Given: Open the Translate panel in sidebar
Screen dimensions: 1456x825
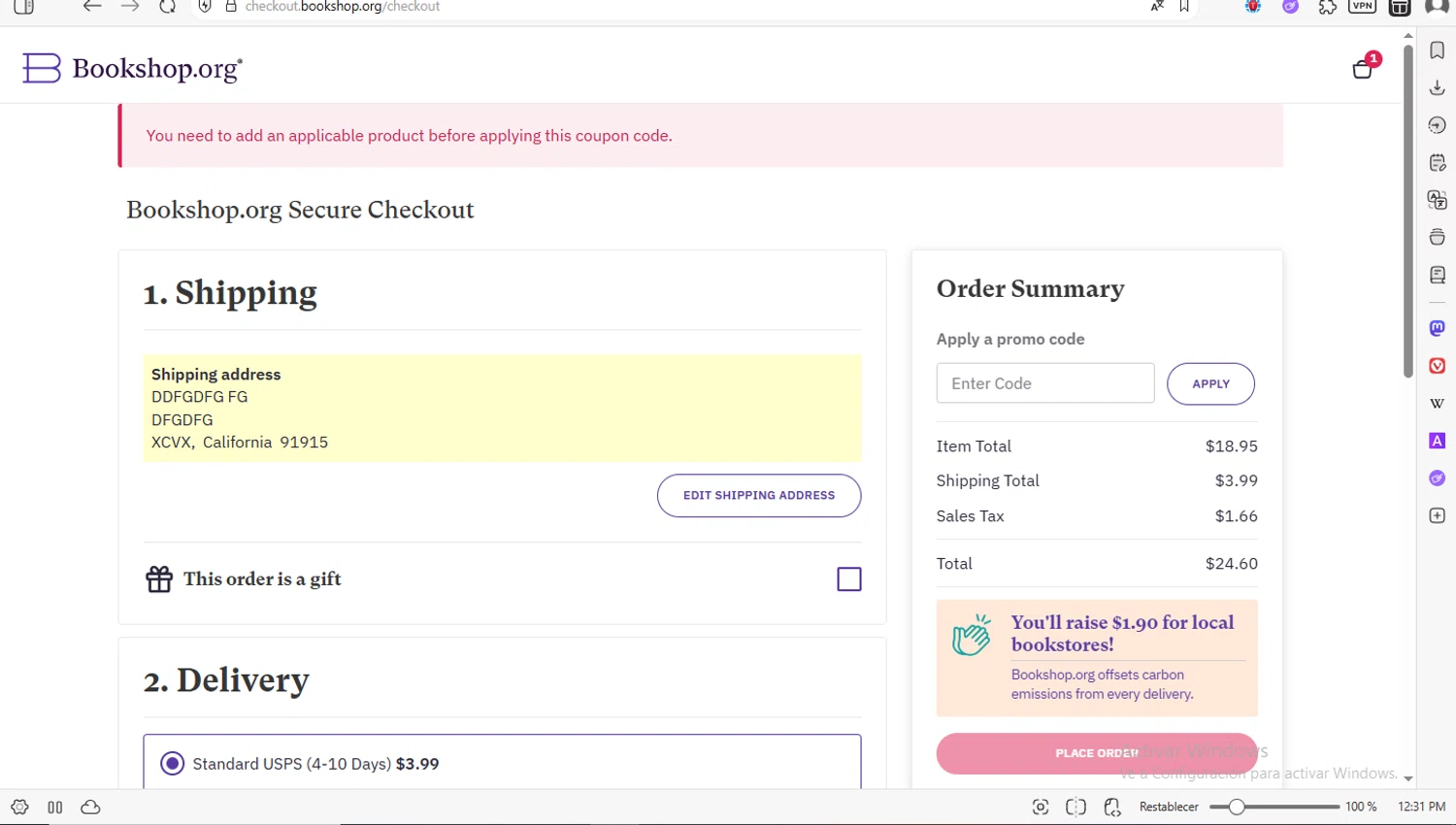Looking at the screenshot, I should [1438, 200].
